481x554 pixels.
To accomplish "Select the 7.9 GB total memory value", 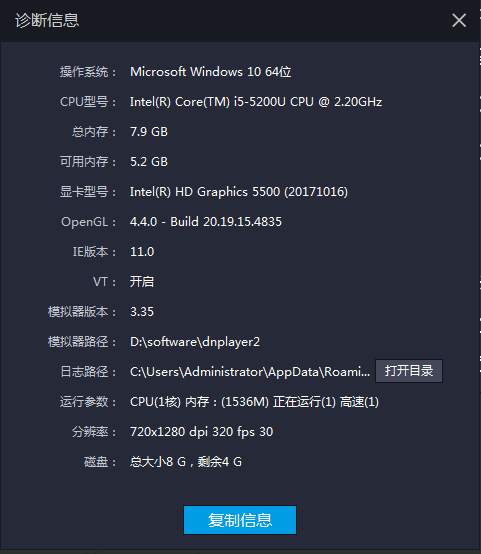I will click(149, 132).
